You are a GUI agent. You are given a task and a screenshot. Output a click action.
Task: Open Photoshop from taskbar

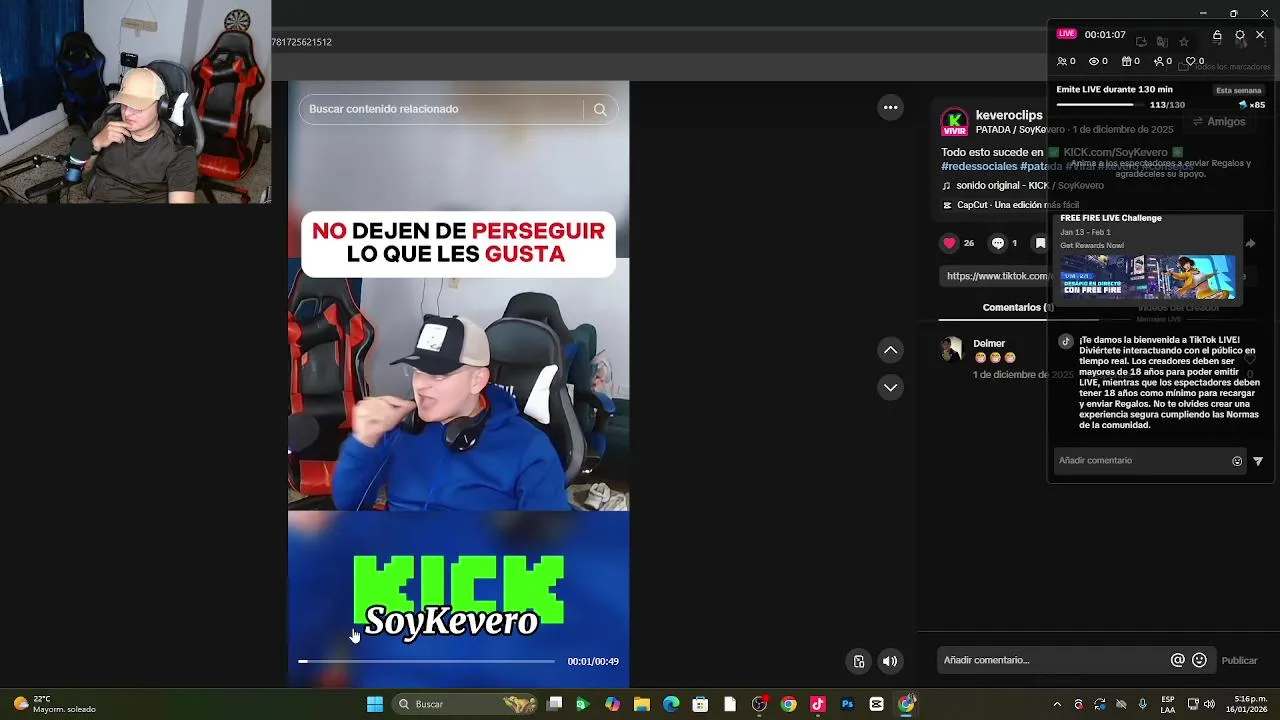click(847, 704)
